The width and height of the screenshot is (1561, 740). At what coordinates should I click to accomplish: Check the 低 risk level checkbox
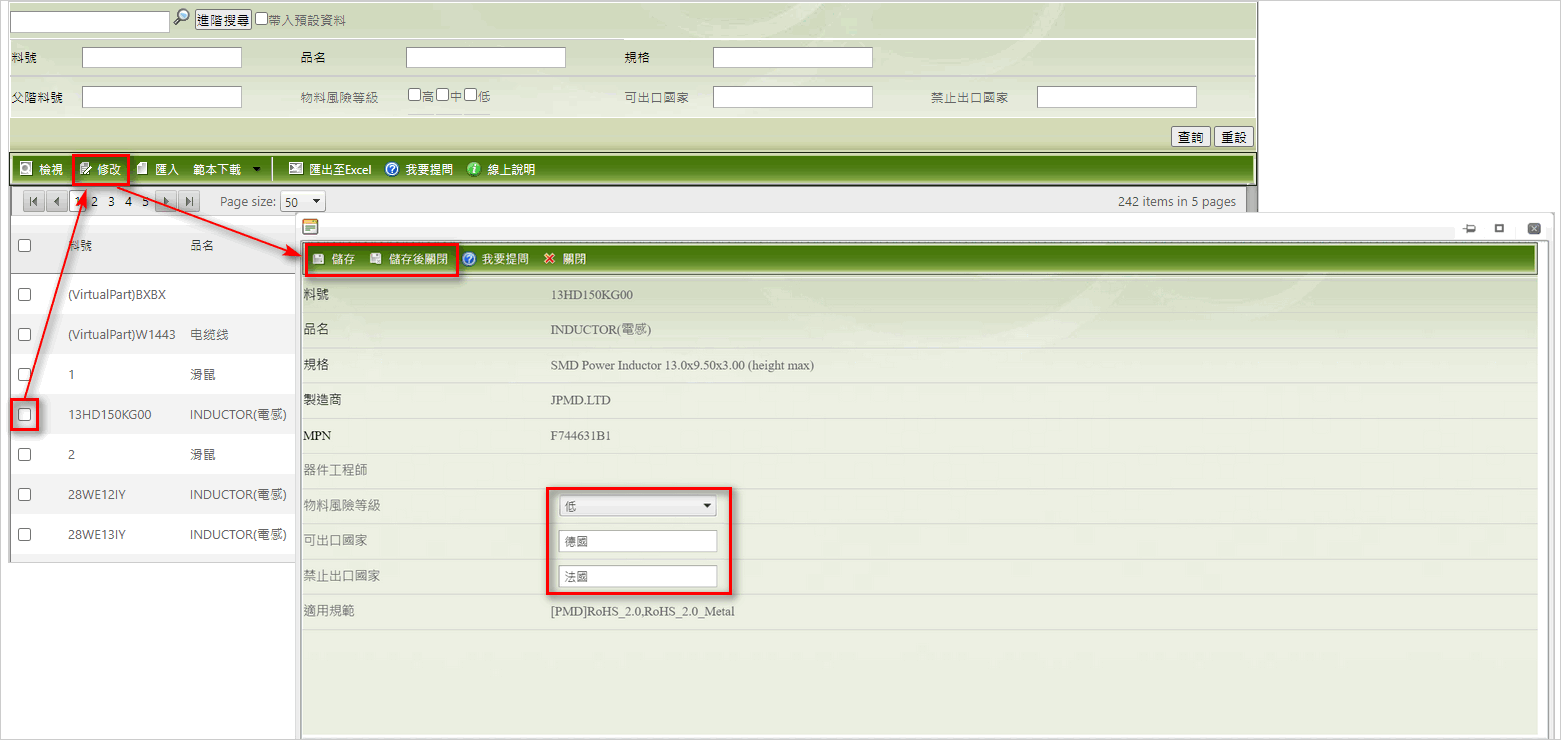[470, 95]
